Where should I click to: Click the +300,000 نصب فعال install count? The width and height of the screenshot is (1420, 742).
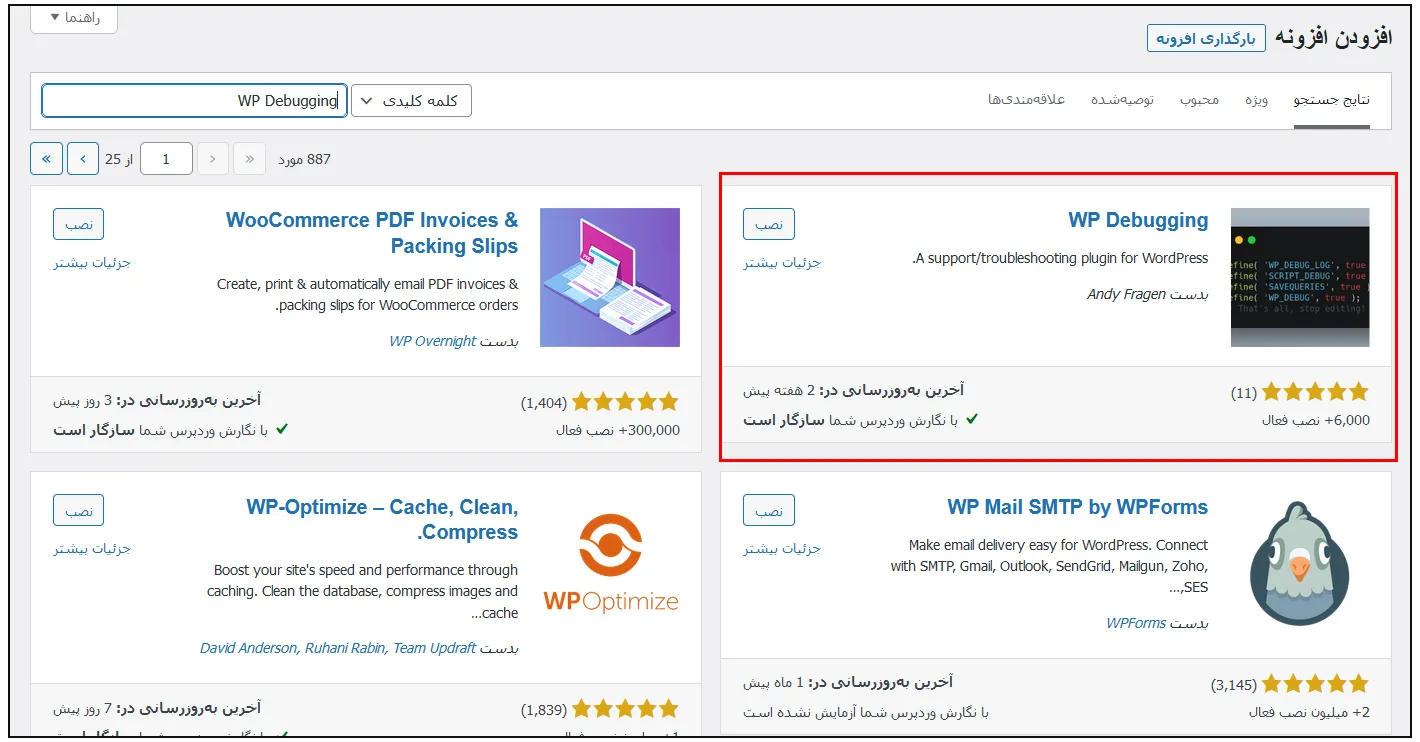coord(618,430)
